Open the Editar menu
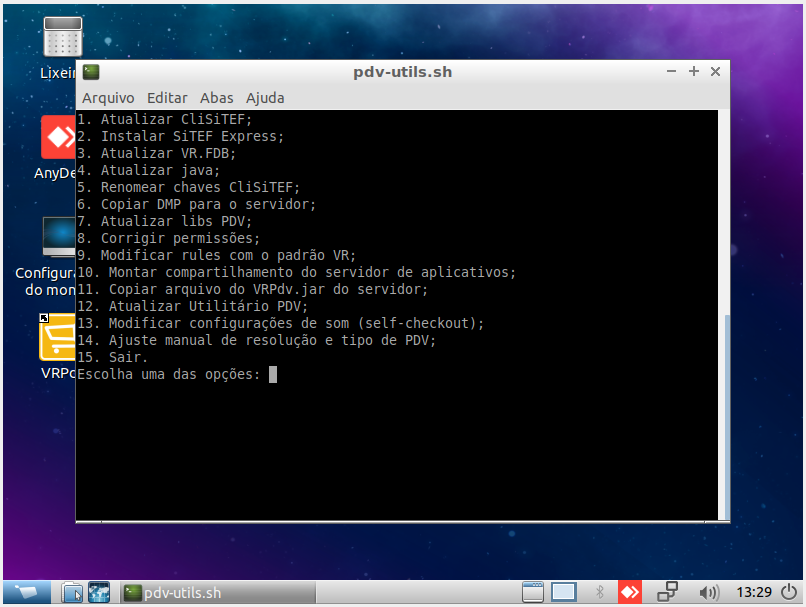806x607 pixels. pyautogui.click(x=167, y=98)
